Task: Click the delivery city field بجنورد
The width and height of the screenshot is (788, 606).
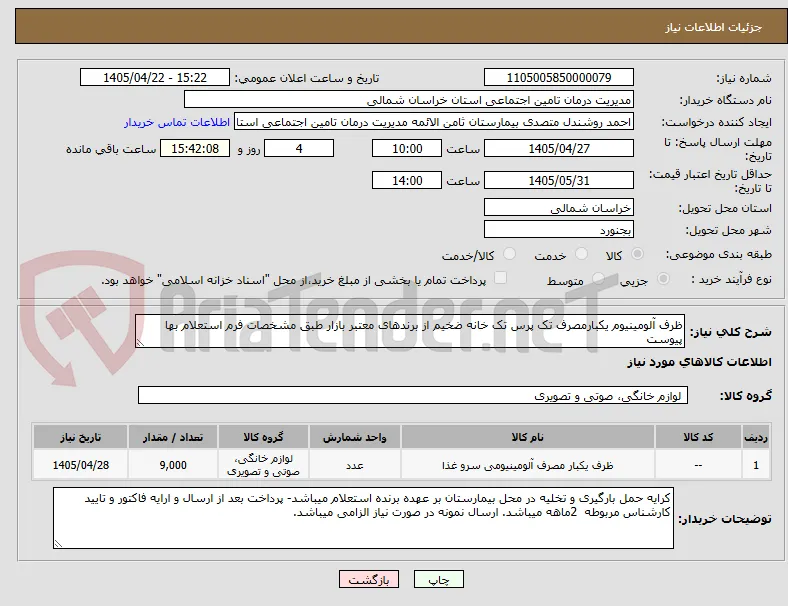Action: click(559, 230)
